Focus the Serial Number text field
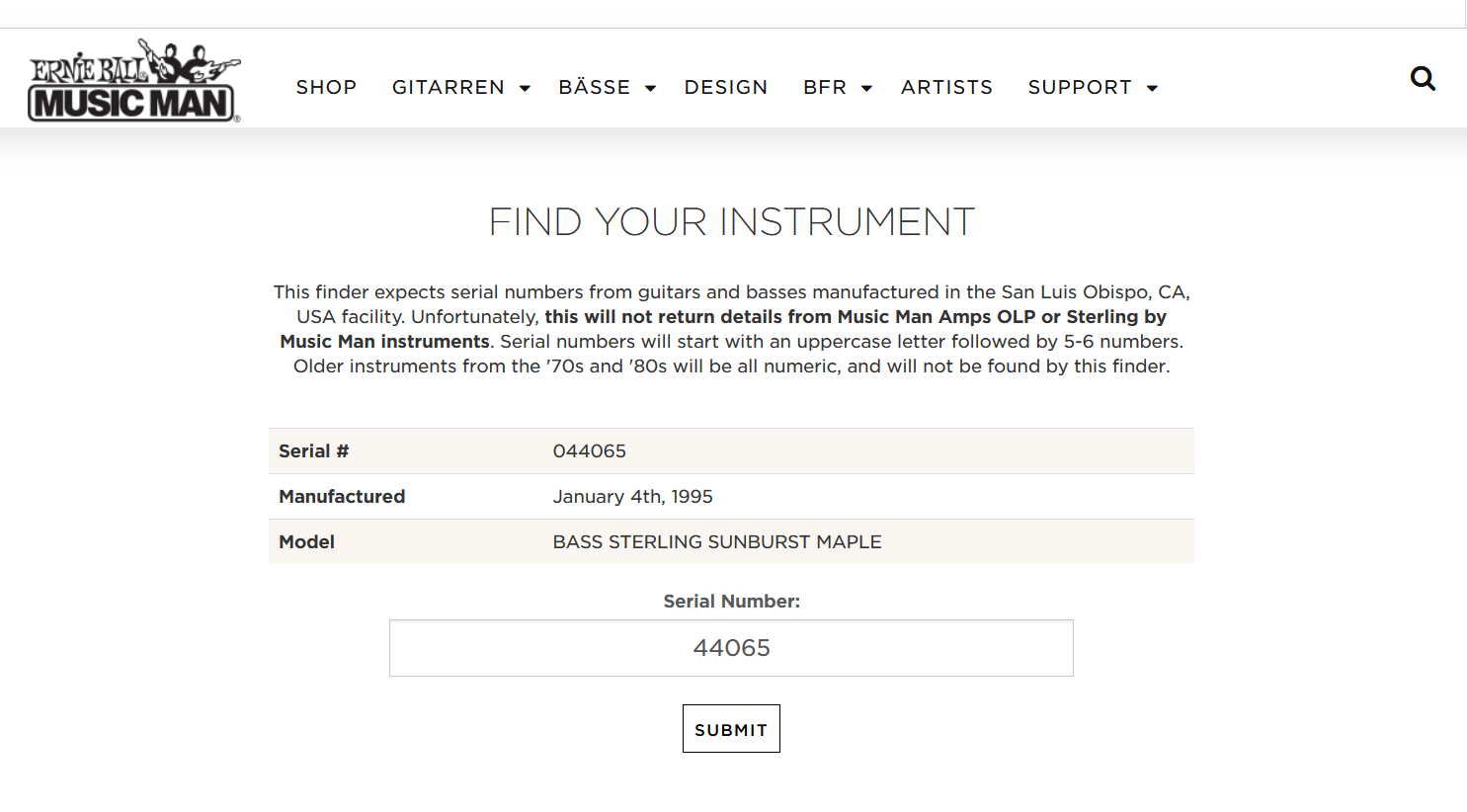The width and height of the screenshot is (1467, 812). (731, 648)
